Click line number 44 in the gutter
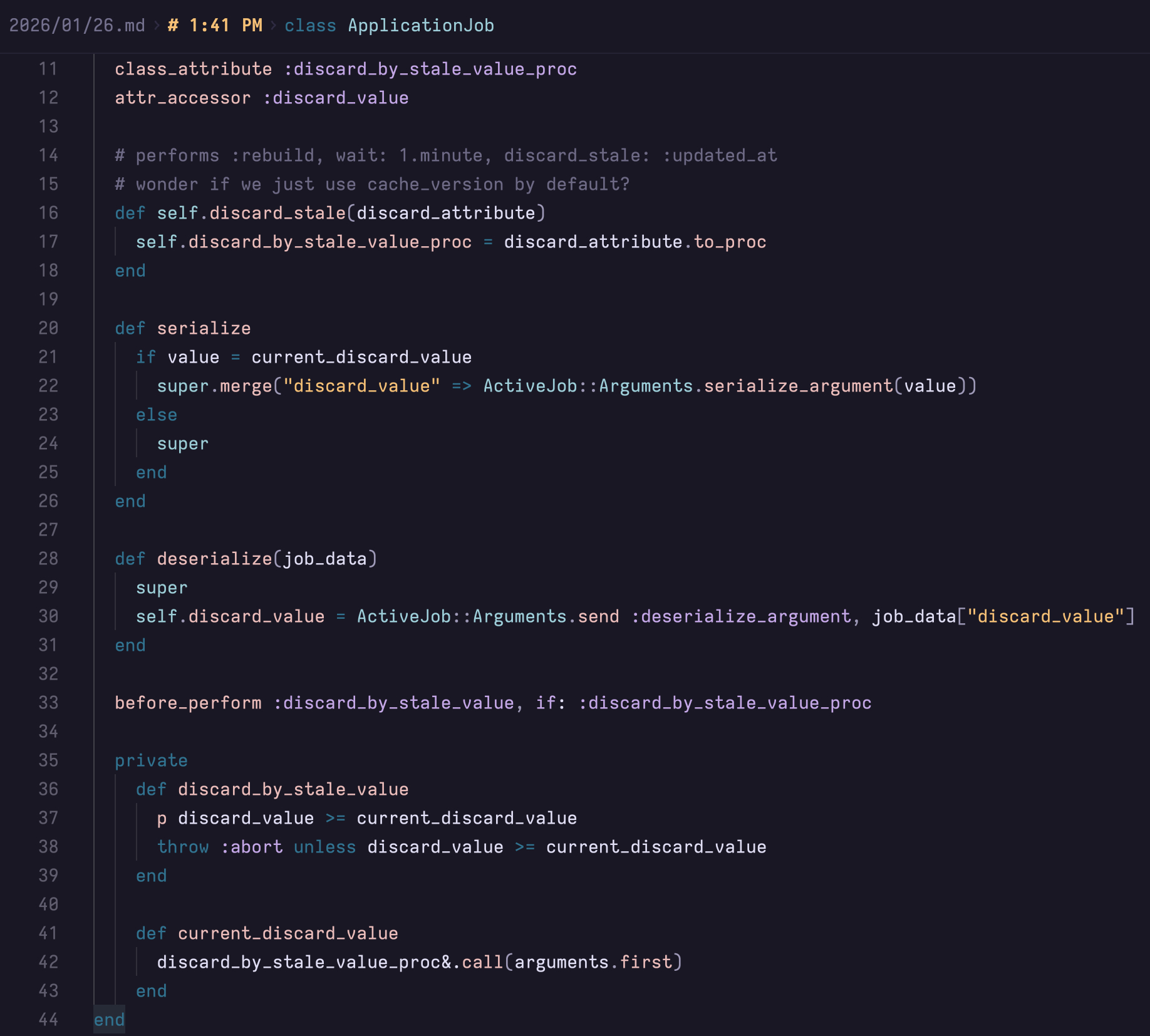Screen dimensions: 1150x1036 [48, 1020]
